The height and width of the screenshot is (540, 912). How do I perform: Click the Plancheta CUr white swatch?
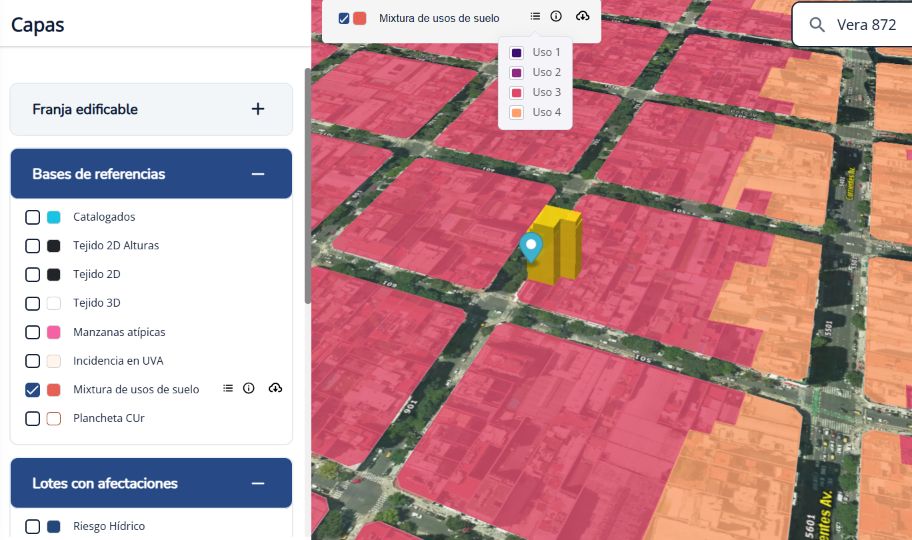pyautogui.click(x=54, y=418)
